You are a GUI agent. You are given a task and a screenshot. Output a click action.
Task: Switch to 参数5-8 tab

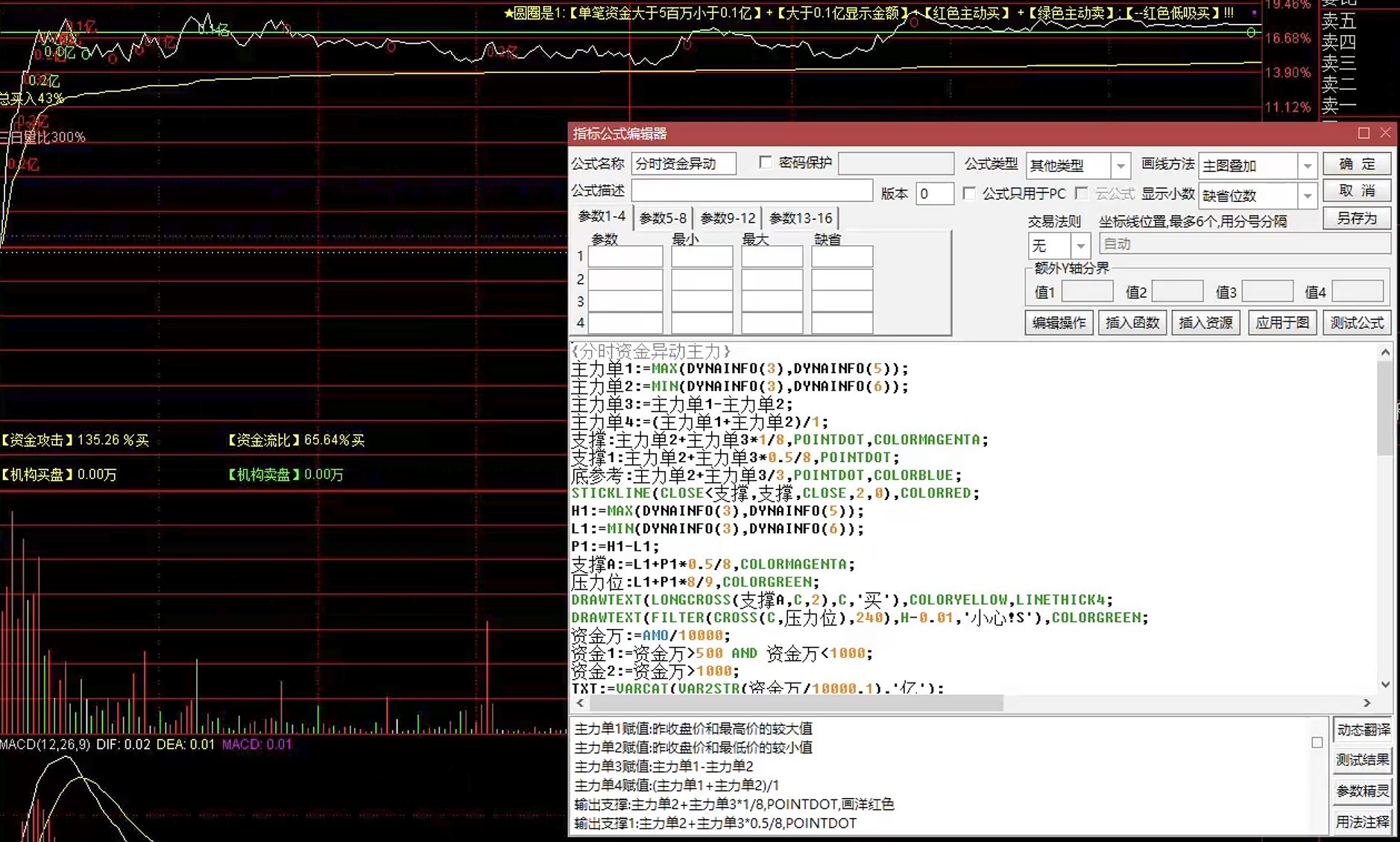point(663,218)
